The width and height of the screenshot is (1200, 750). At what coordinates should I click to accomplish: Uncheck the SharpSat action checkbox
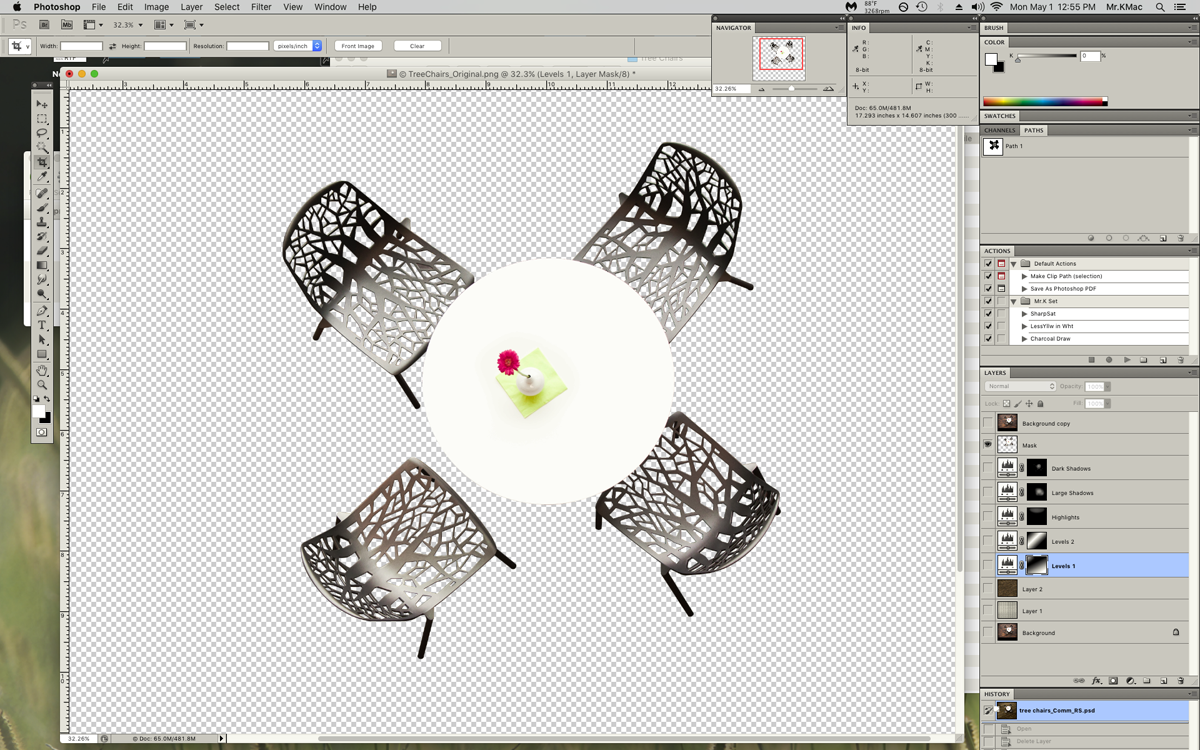(x=988, y=314)
